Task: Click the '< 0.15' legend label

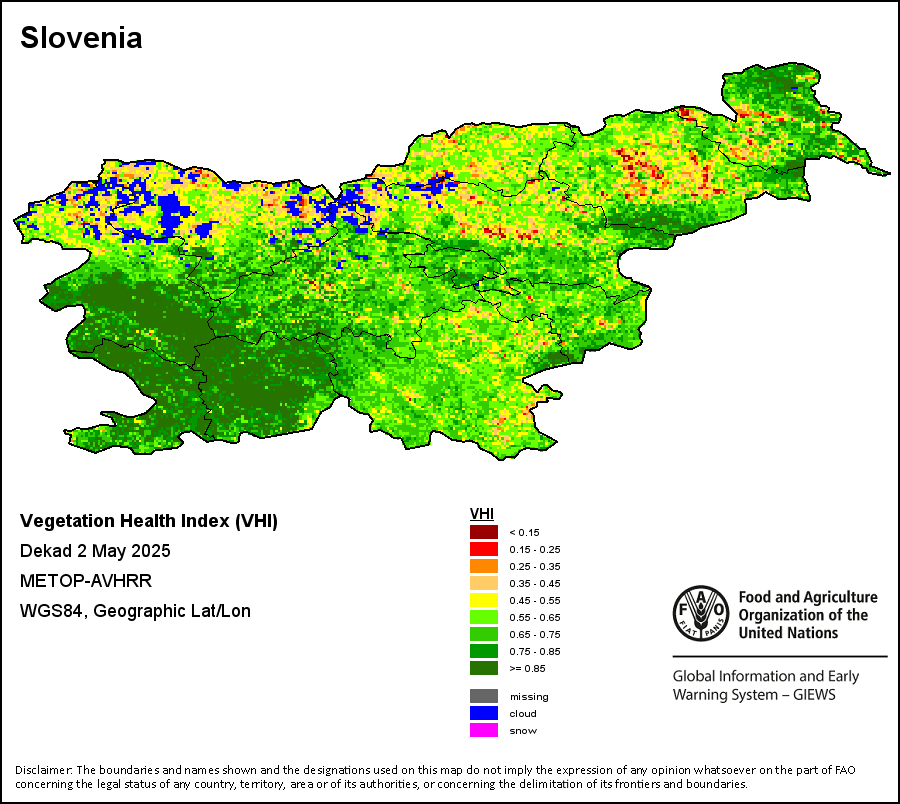Action: [524, 533]
